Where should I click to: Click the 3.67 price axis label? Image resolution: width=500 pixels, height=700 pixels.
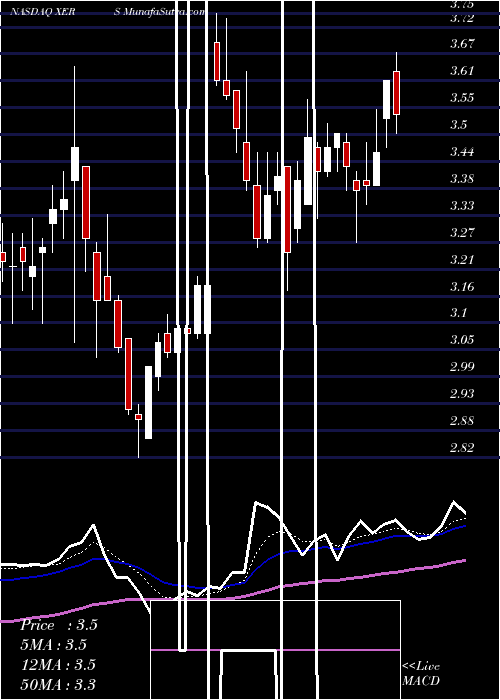(462, 44)
